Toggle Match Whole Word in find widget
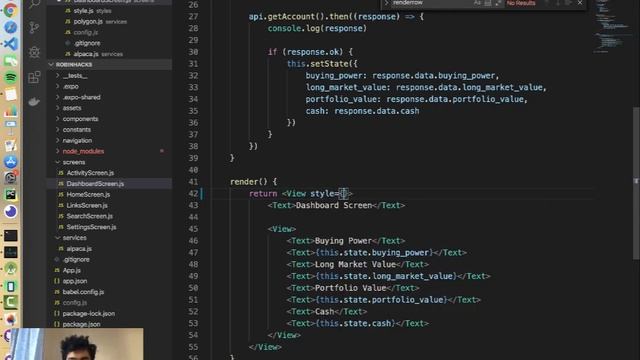This screenshot has height=360, width=640. point(488,3)
